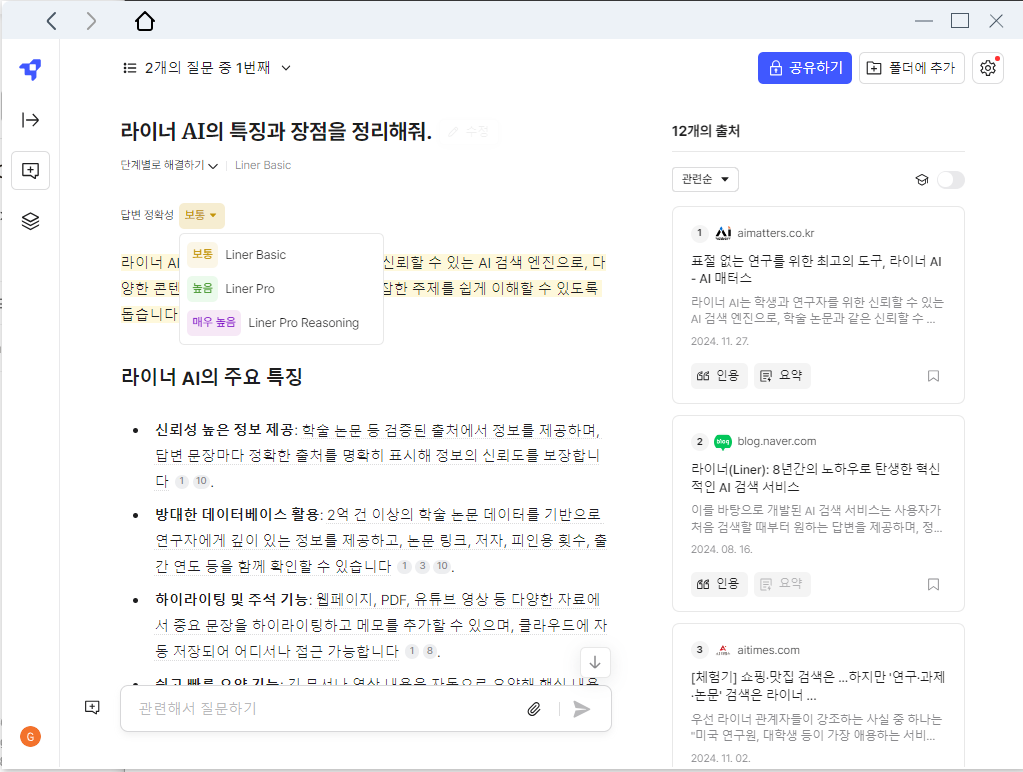Click the aimatters.co.kr domain label
1023x772 pixels.
click(x=776, y=233)
